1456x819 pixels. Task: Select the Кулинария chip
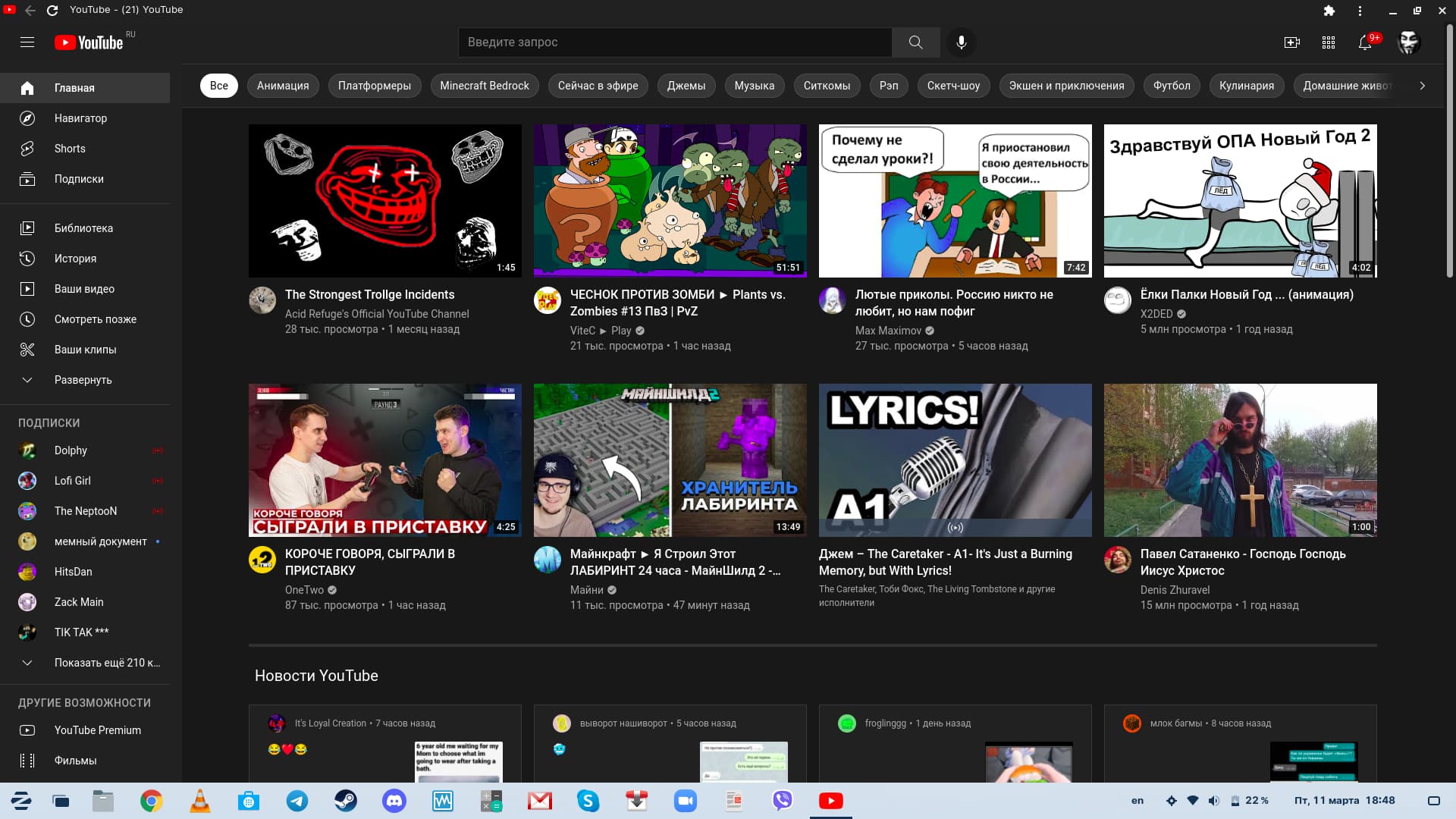[1247, 86]
